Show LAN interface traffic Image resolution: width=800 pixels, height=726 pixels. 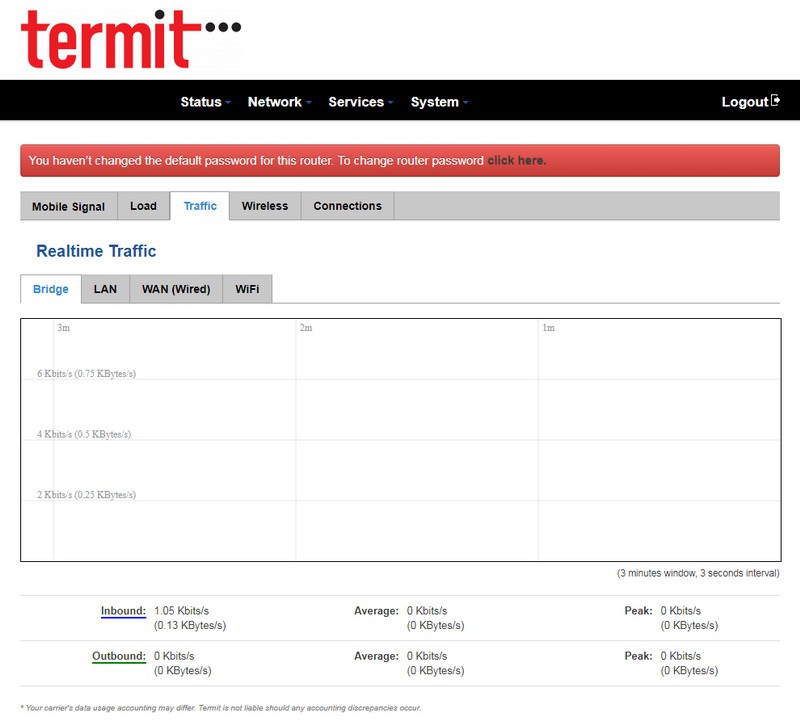click(x=105, y=290)
